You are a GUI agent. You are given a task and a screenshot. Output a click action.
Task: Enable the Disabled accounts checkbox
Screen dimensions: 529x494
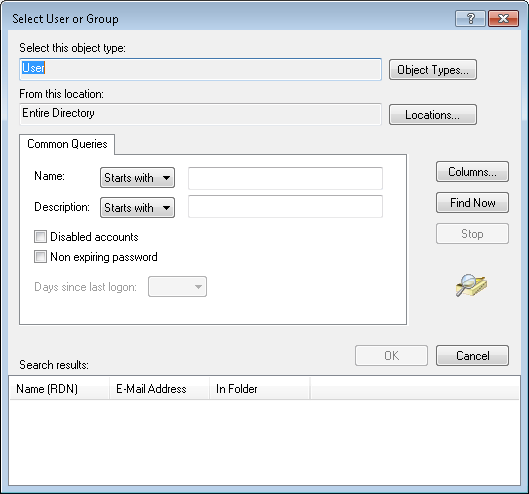pyautogui.click(x=40, y=237)
